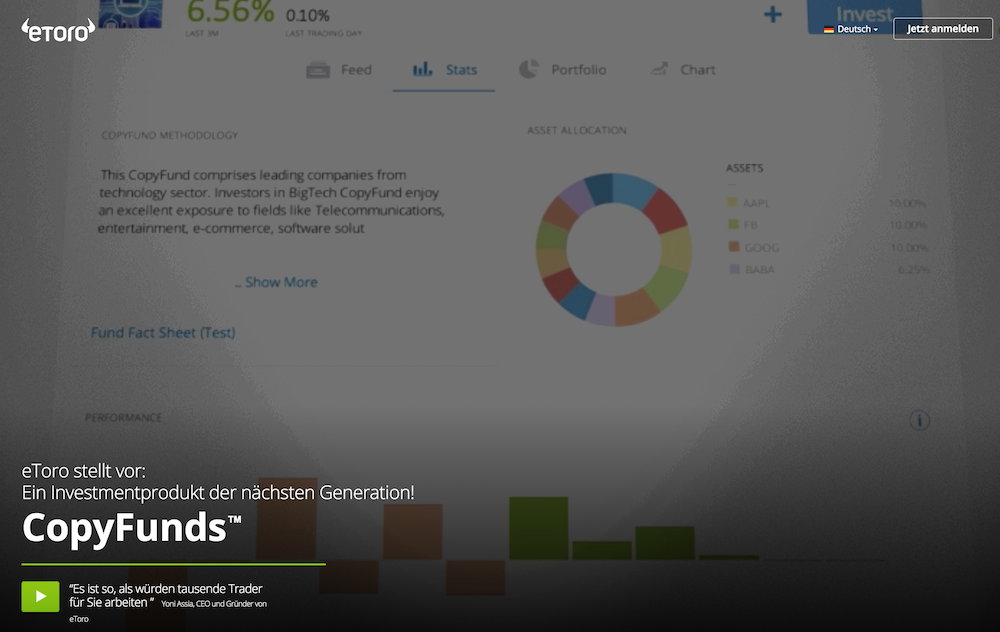The width and height of the screenshot is (1000, 632).
Task: Switch to the Chart tab
Action: pyautogui.click(x=683, y=70)
